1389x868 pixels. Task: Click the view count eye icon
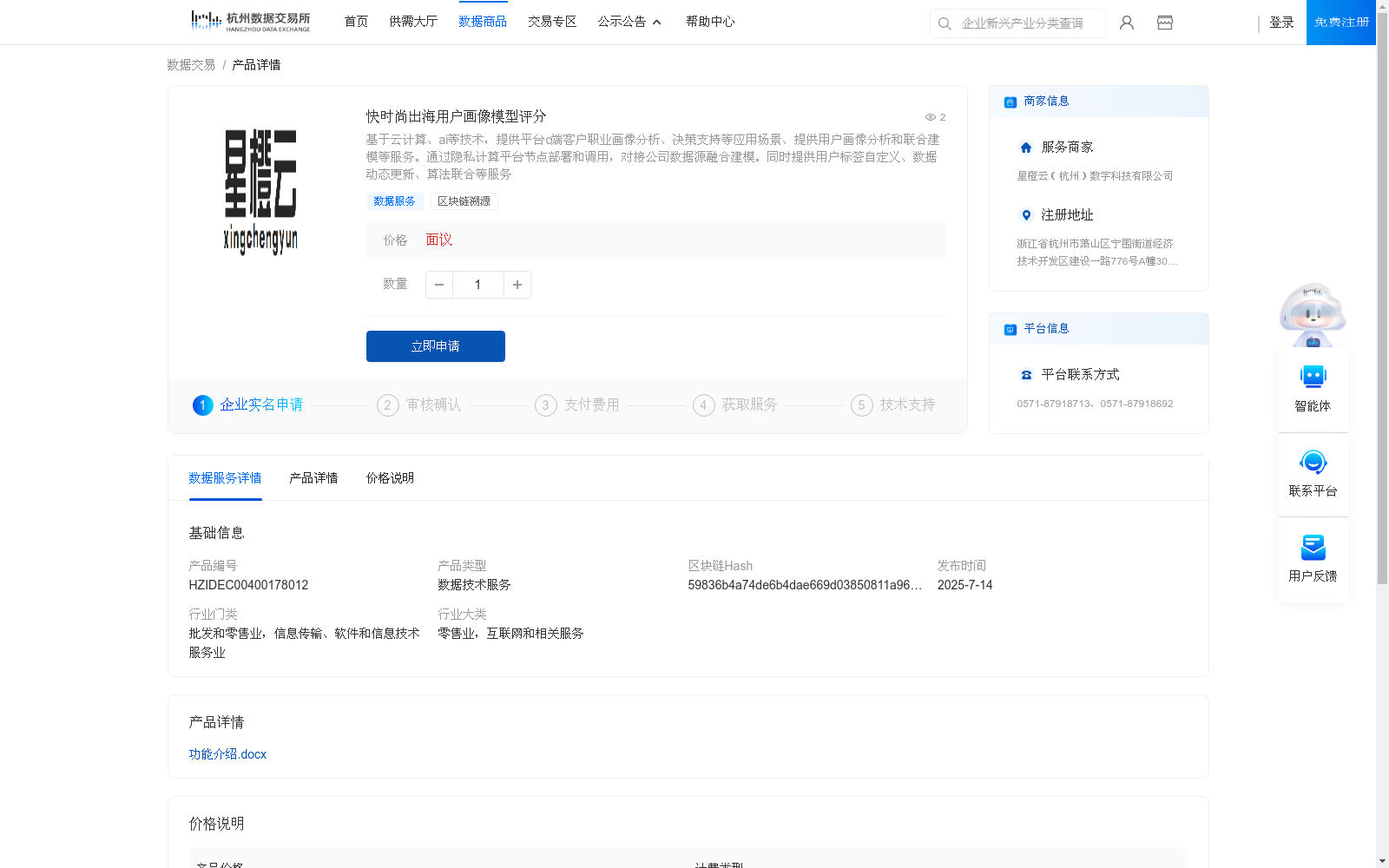click(x=930, y=117)
